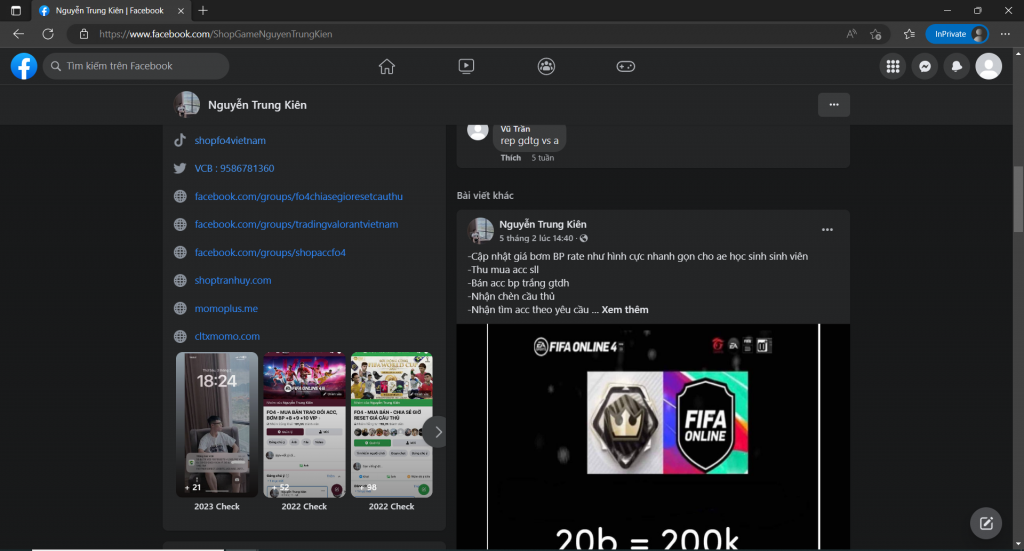Viewport: 1024px width, 551px height.
Task: Expand post text with Xem thêm
Action: (x=625, y=310)
